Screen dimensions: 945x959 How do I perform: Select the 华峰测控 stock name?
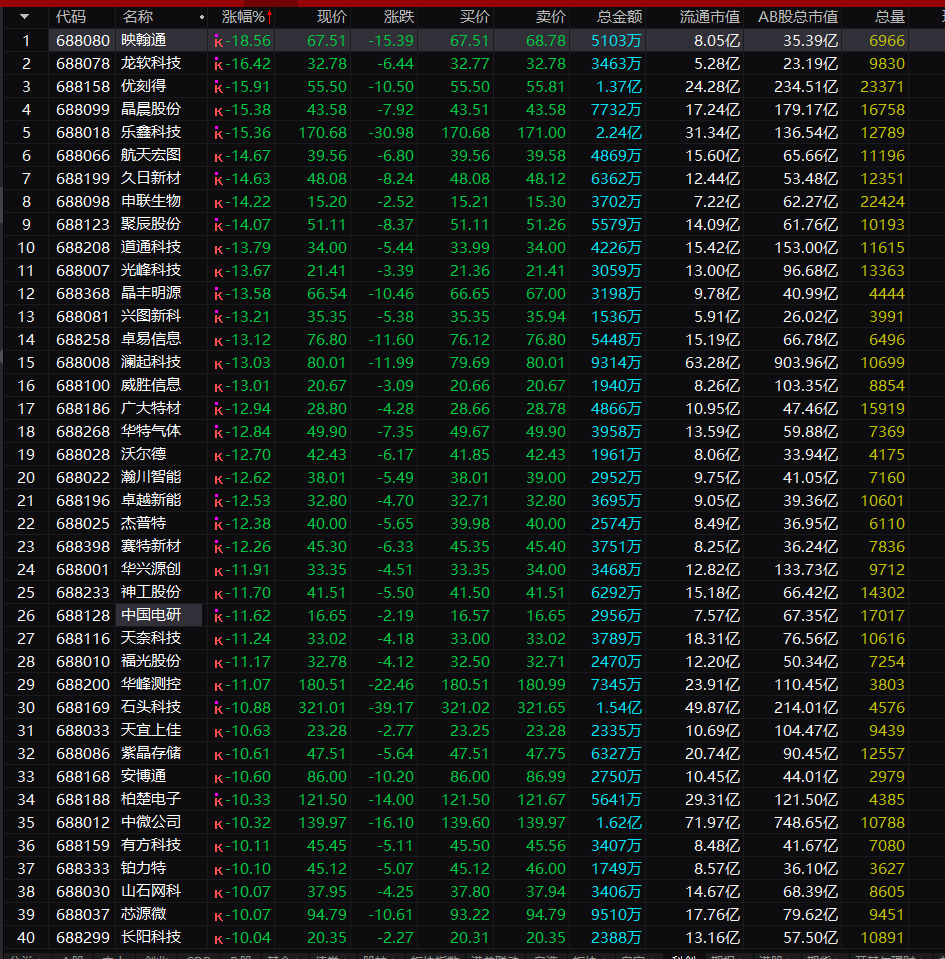[151, 684]
